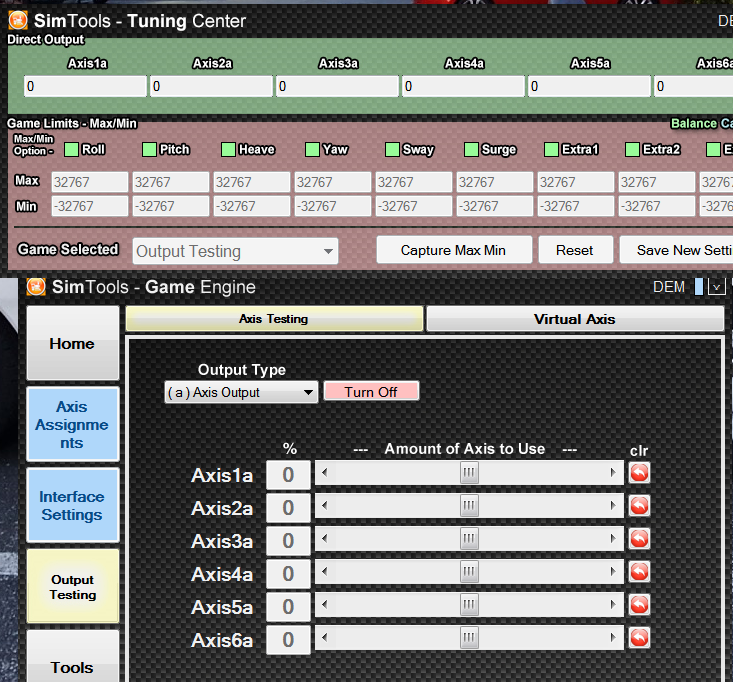Click the Roll Max value field

click(x=89, y=182)
